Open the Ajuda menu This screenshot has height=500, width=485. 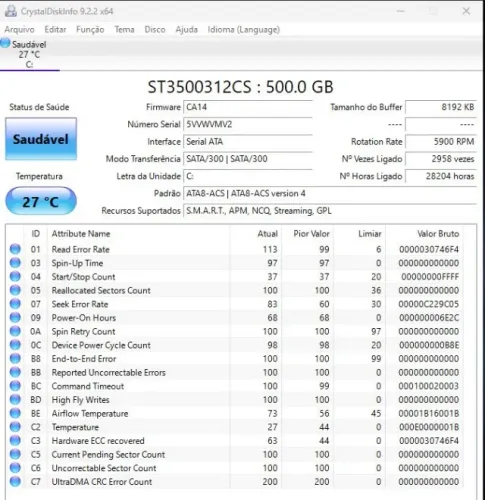tap(187, 30)
